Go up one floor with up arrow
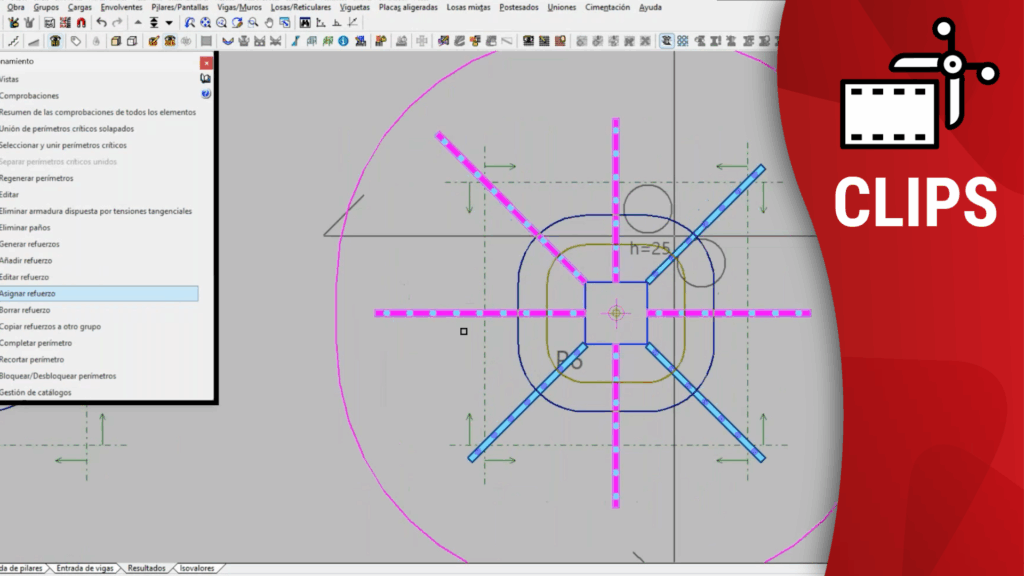The width and height of the screenshot is (1024, 576). (138, 23)
